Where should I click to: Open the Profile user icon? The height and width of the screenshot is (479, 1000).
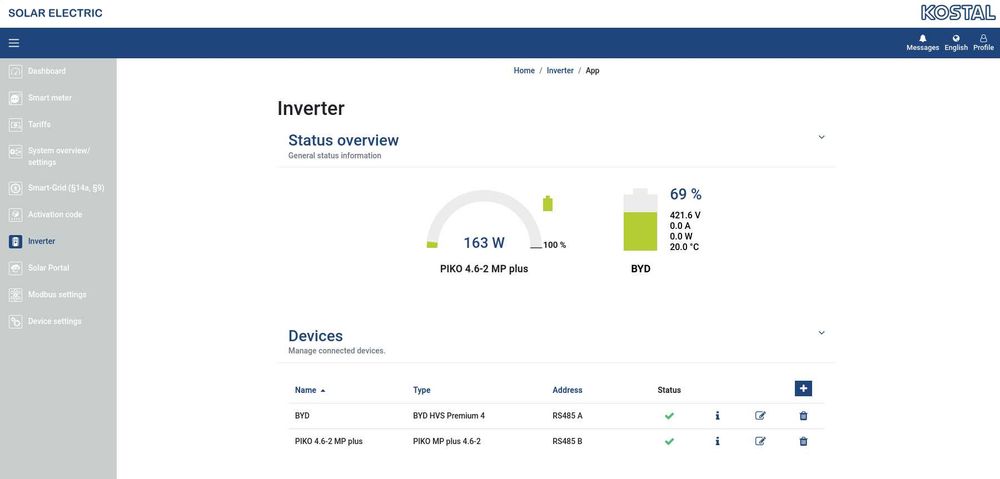point(983,43)
